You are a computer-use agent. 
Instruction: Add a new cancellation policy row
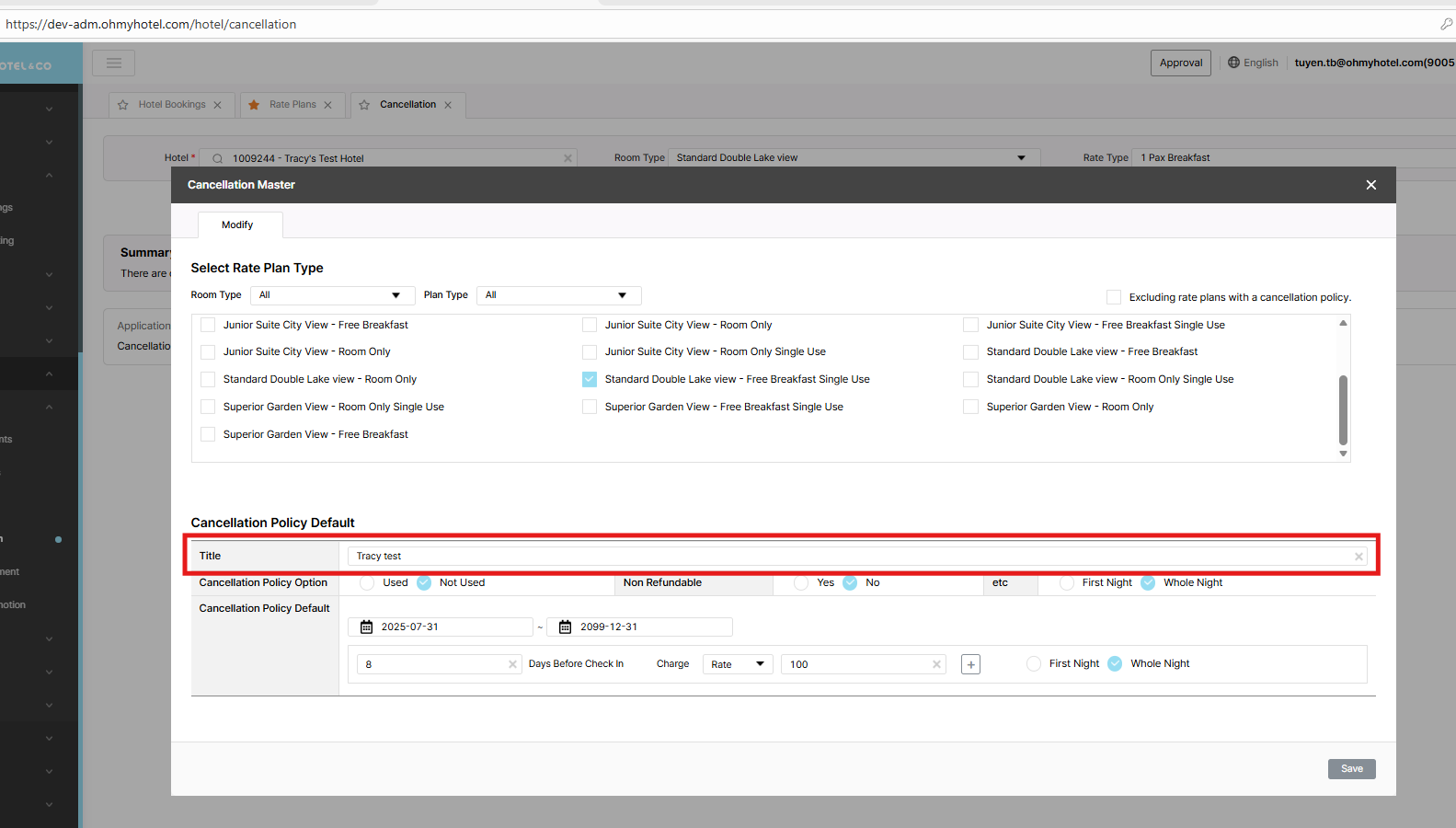970,664
